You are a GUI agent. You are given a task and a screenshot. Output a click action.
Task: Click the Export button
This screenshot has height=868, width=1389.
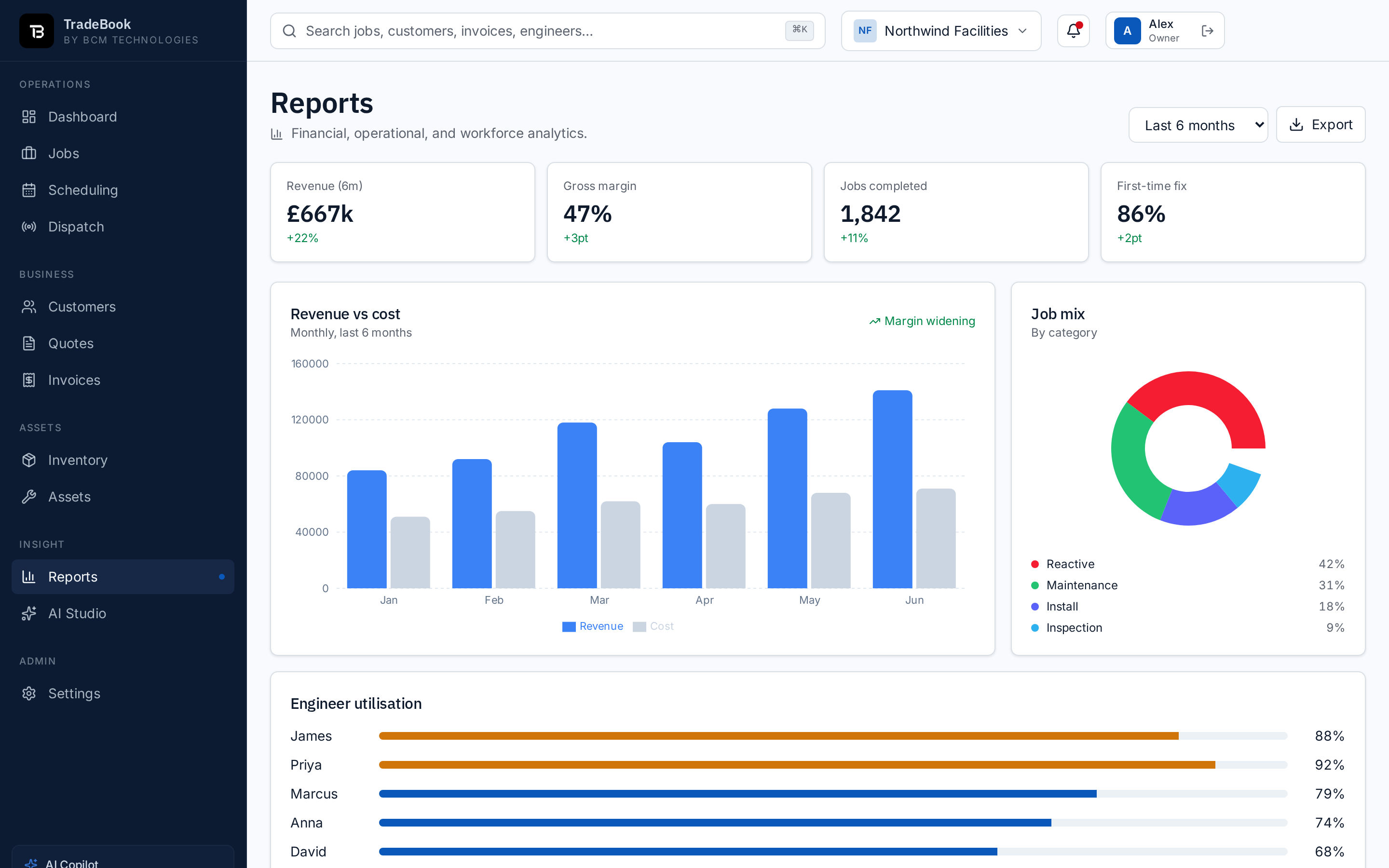[x=1320, y=124]
